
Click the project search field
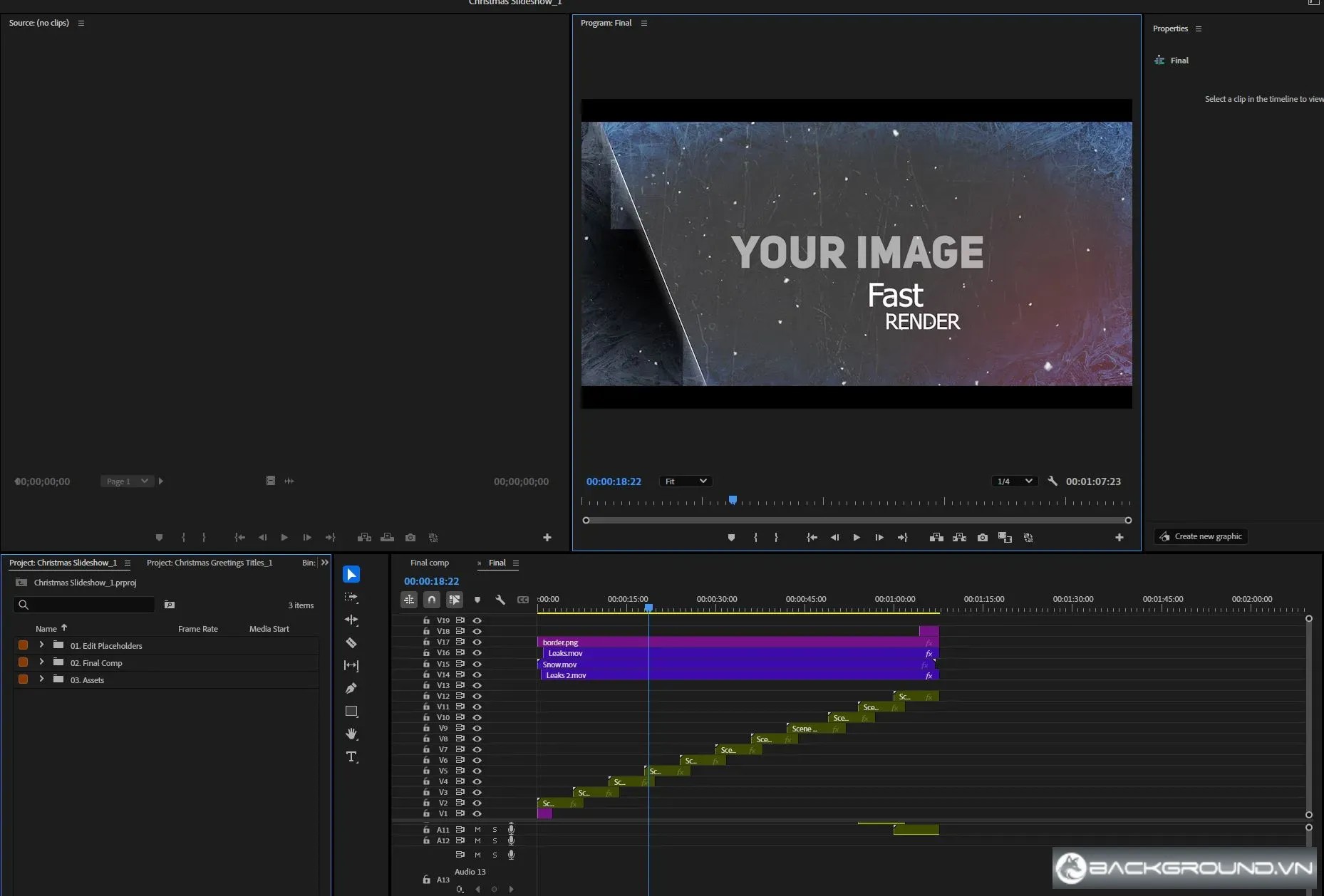pos(84,605)
